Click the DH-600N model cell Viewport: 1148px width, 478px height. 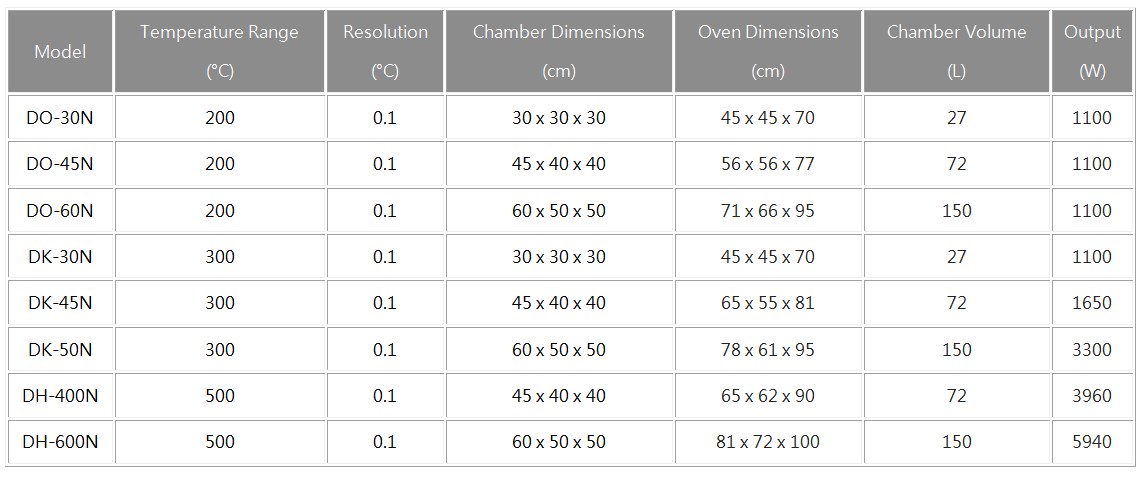pos(60,442)
